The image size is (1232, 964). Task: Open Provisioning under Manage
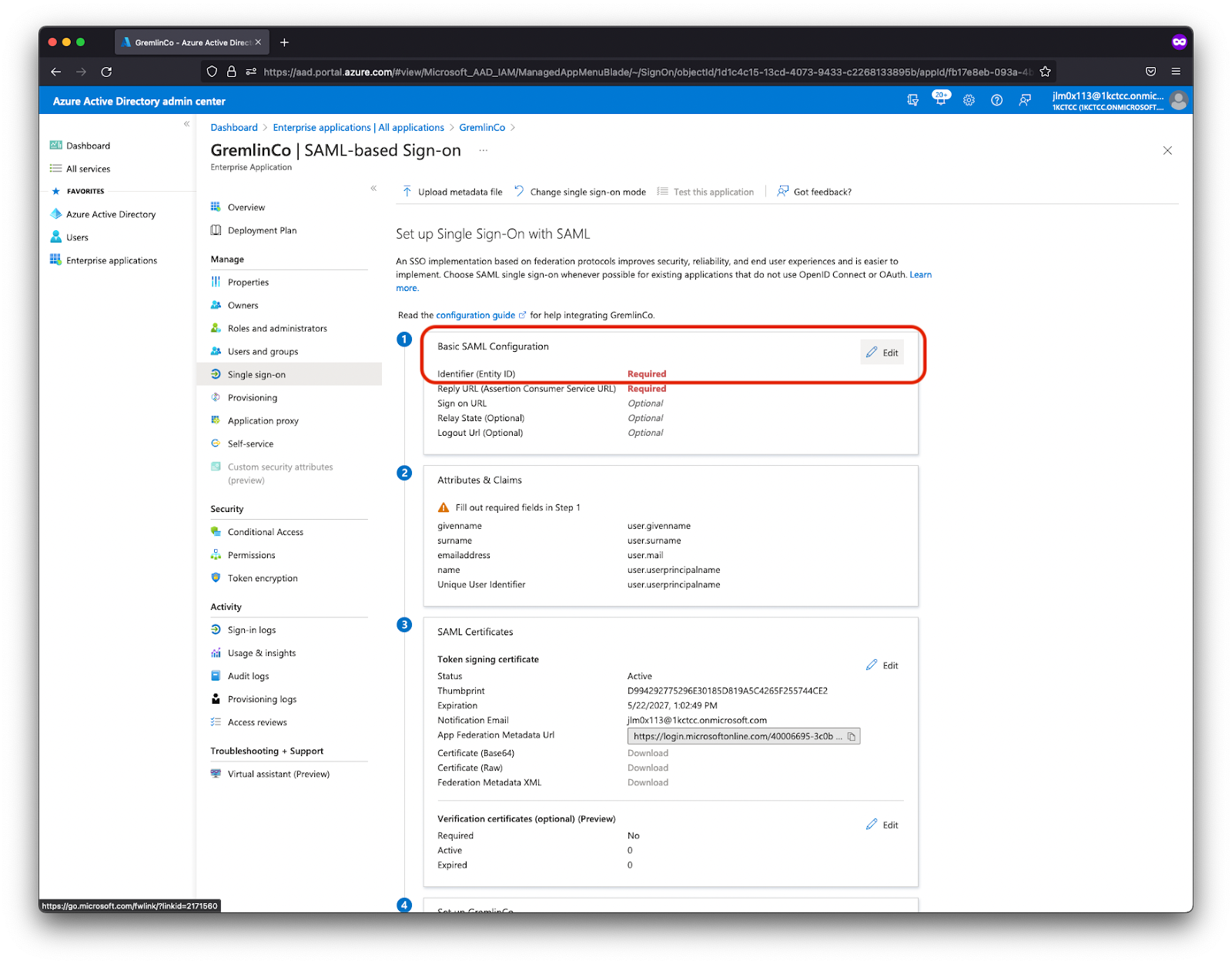pos(253,398)
